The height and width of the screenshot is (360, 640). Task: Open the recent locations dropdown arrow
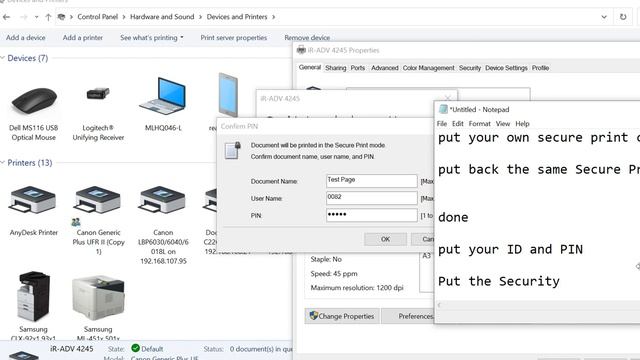[36, 17]
